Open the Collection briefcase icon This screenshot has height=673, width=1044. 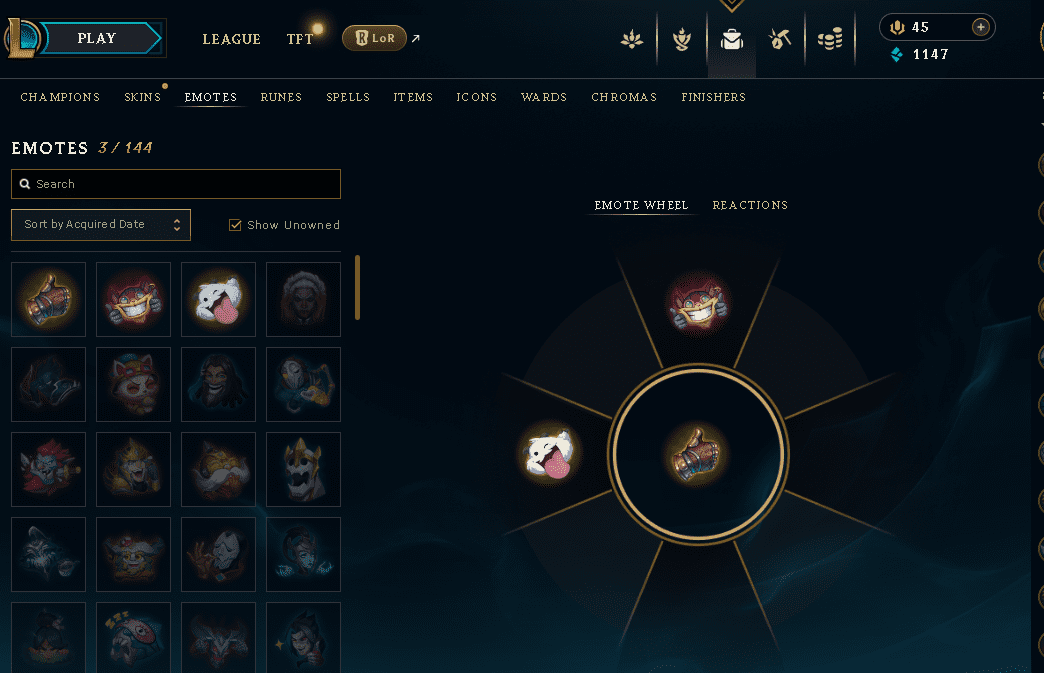(731, 39)
